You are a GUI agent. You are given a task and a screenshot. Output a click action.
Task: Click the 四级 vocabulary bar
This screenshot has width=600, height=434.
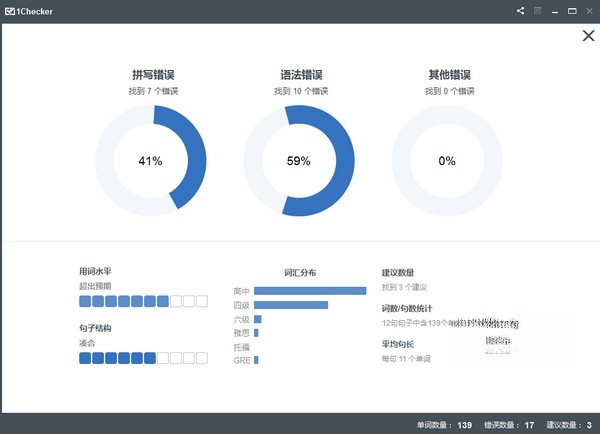(x=291, y=305)
